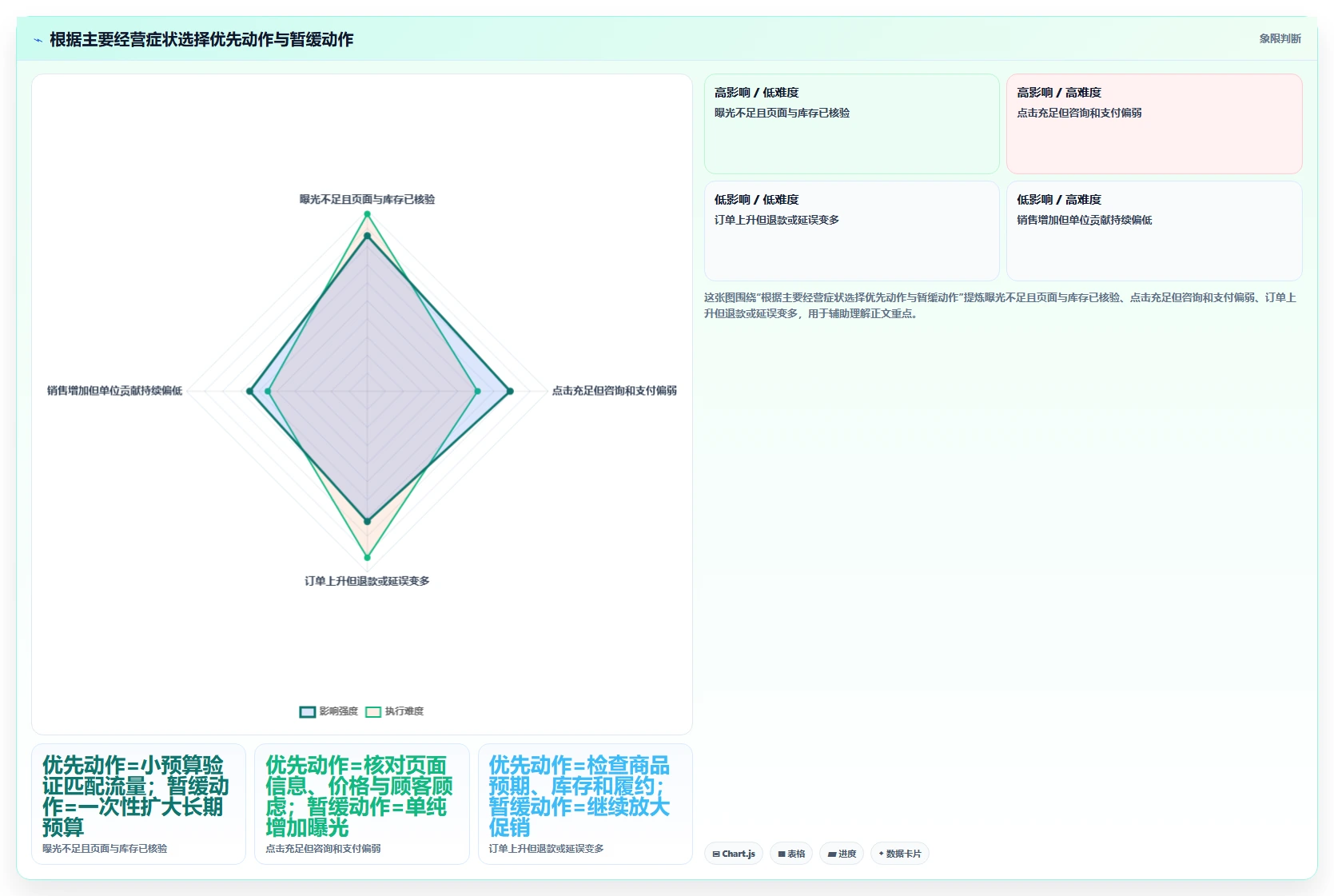
Task: Click the 影响强度 legend color box
Action: click(308, 711)
